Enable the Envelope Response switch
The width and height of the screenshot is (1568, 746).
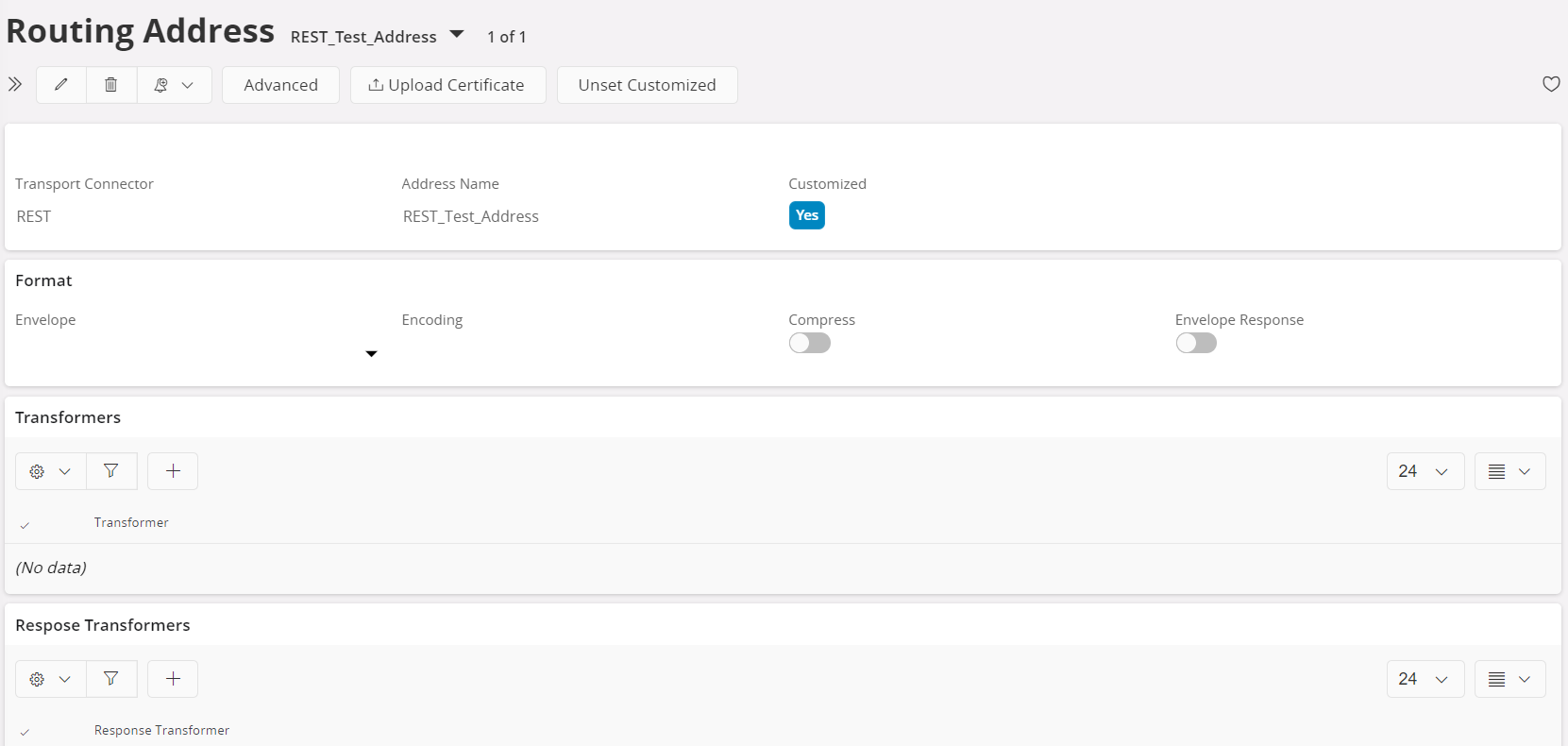coord(1195,343)
